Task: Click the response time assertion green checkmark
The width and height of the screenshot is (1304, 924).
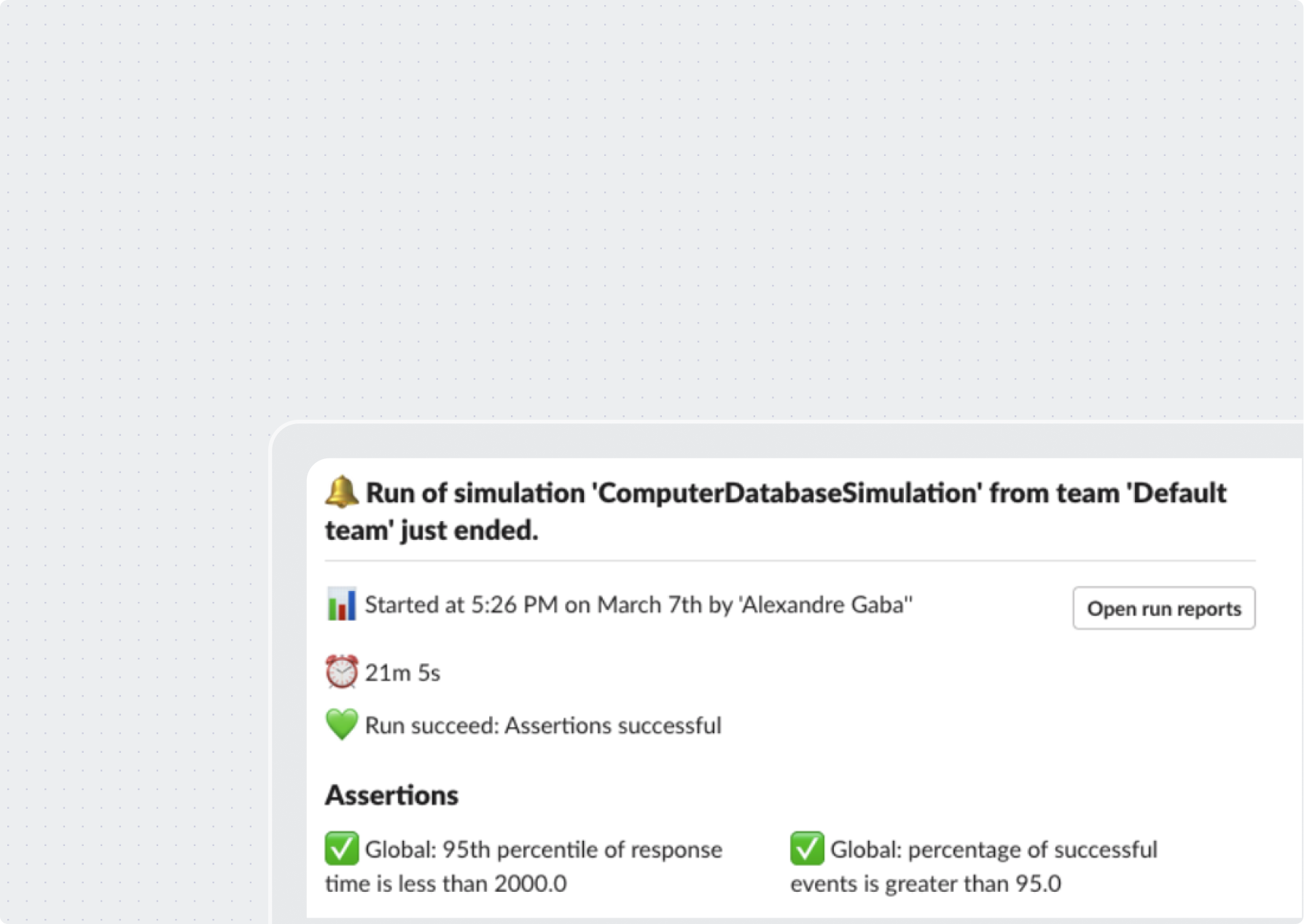Action: point(341,848)
